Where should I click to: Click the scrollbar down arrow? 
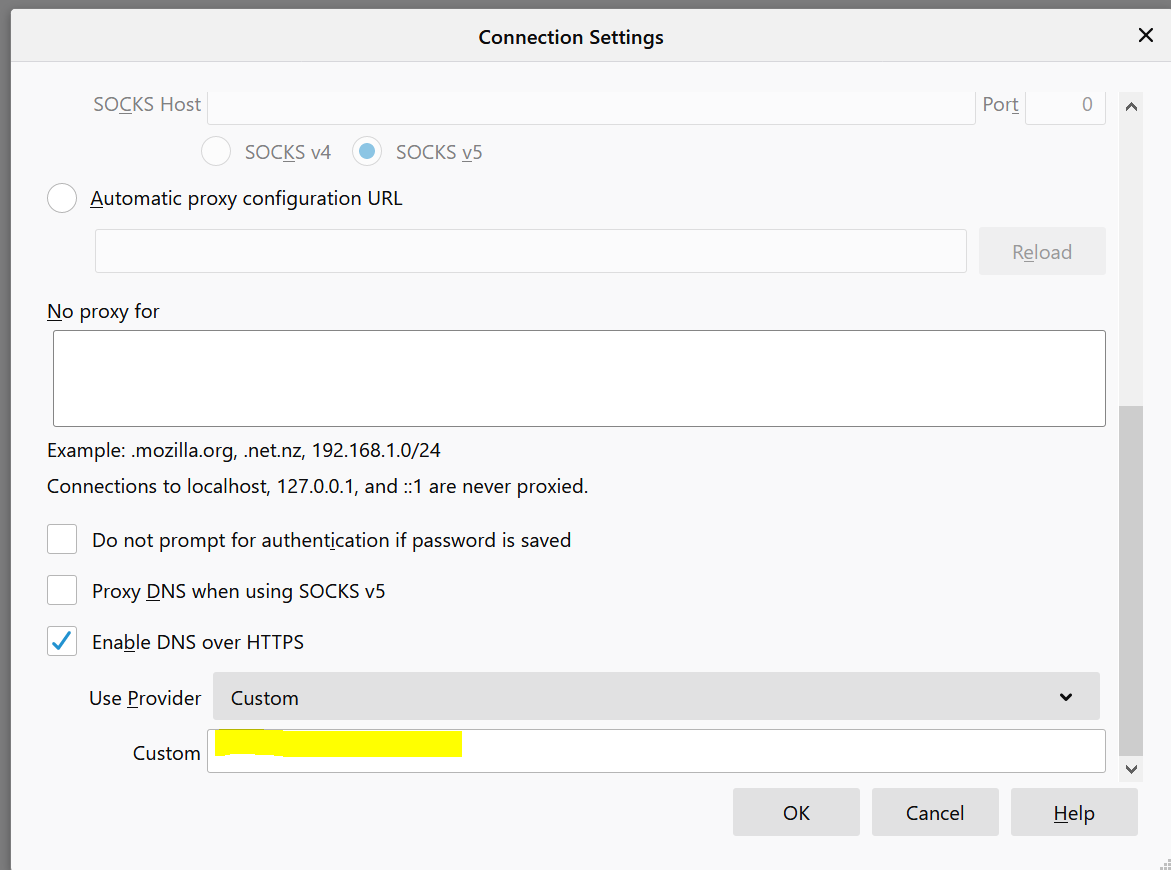(1131, 768)
